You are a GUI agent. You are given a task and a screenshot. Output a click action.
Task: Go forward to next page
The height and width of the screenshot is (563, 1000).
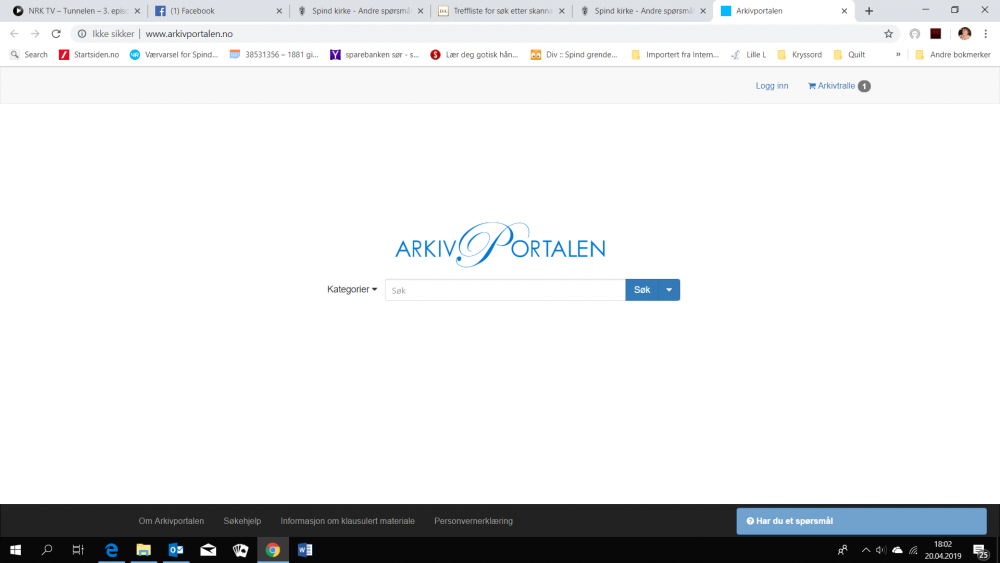pos(35,34)
